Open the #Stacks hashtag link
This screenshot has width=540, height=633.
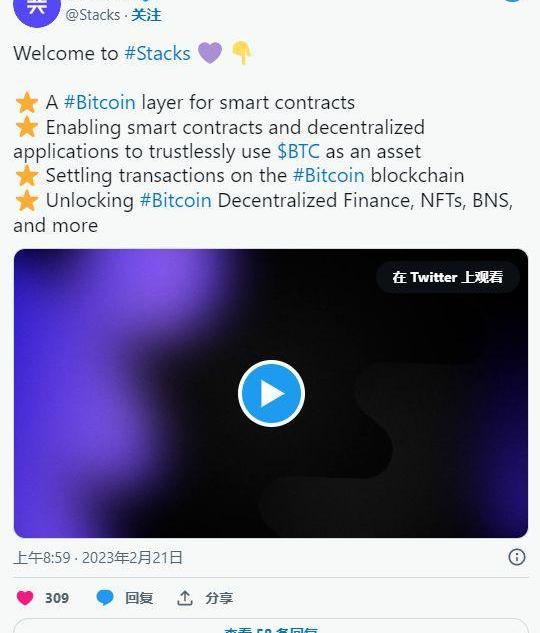(157, 53)
